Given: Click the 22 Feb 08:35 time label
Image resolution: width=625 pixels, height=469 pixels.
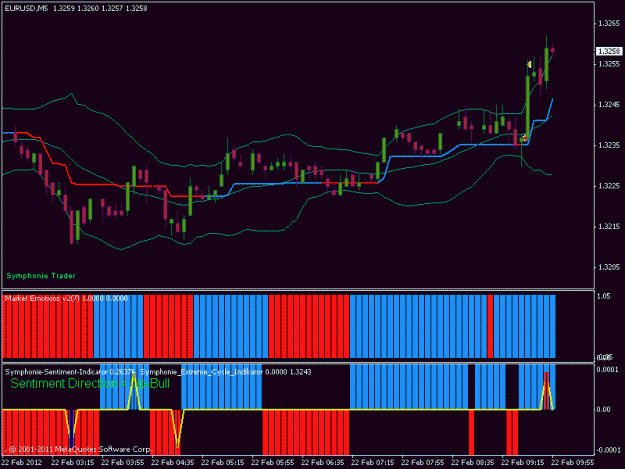Looking at the screenshot, I should tap(473, 462).
